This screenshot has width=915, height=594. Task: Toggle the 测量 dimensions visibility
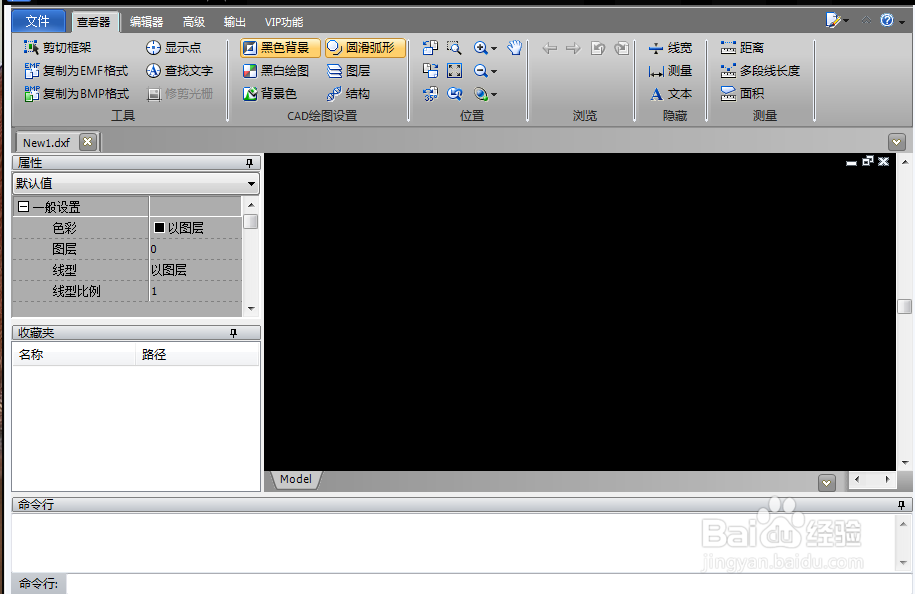[670, 71]
